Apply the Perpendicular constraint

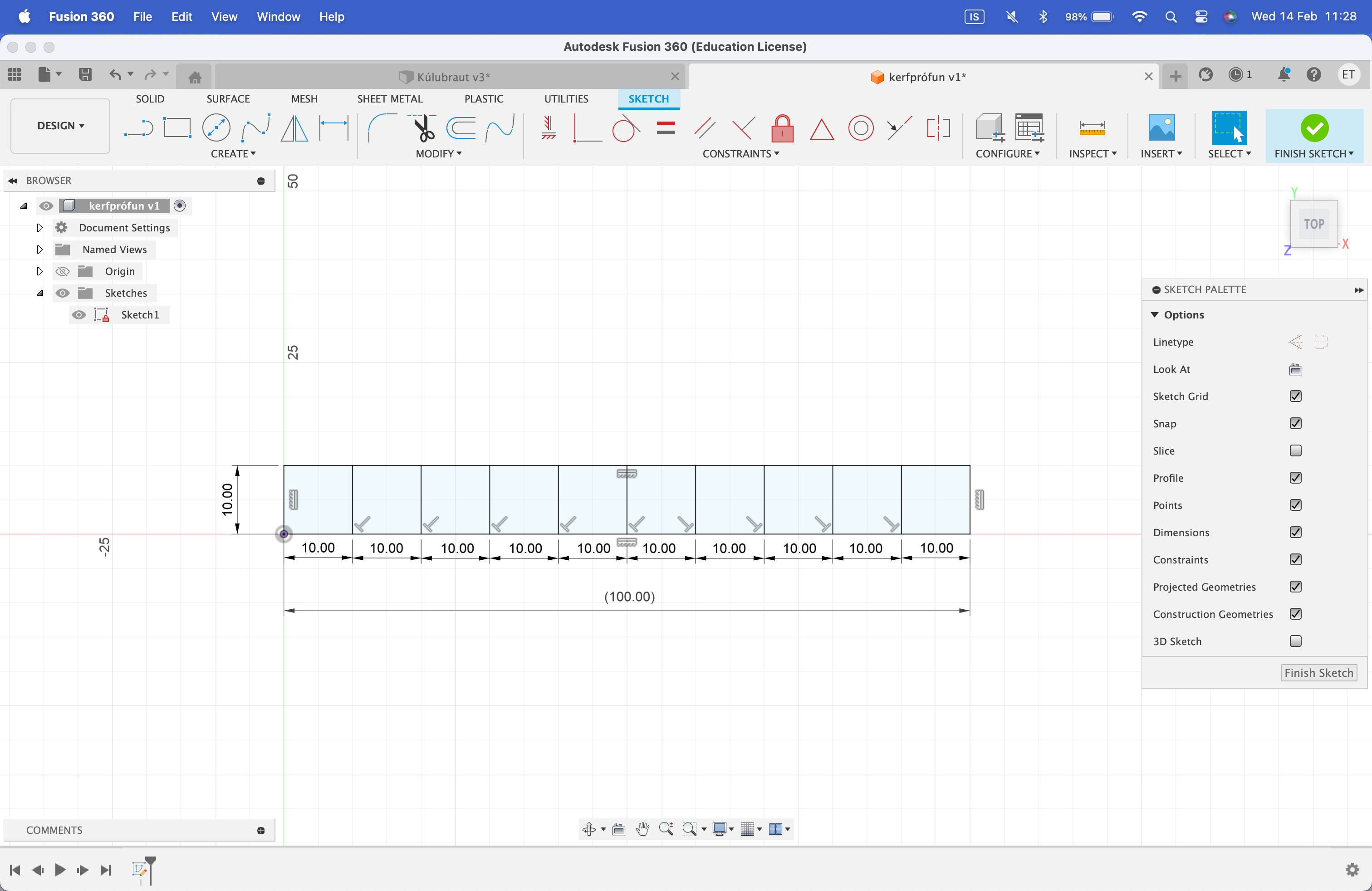tap(744, 128)
